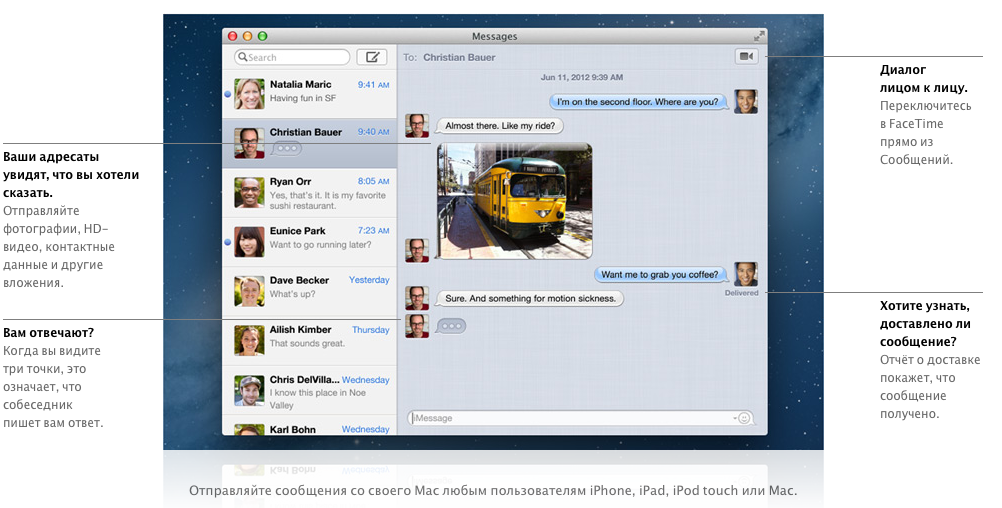This screenshot has height=508, width=1002.
Task: Click the 'What's up?' message preview
Action: tap(292, 294)
